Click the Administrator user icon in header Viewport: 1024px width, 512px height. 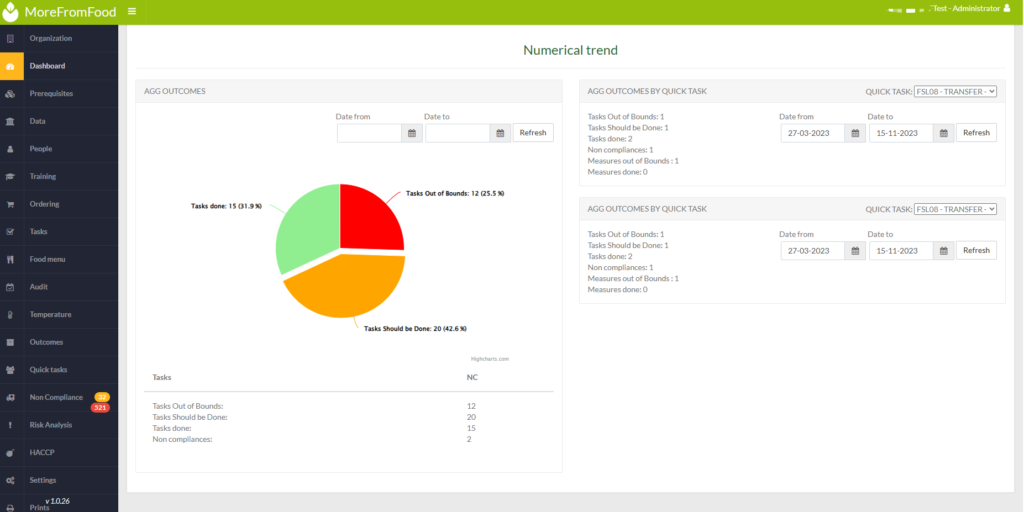pyautogui.click(x=1009, y=9)
